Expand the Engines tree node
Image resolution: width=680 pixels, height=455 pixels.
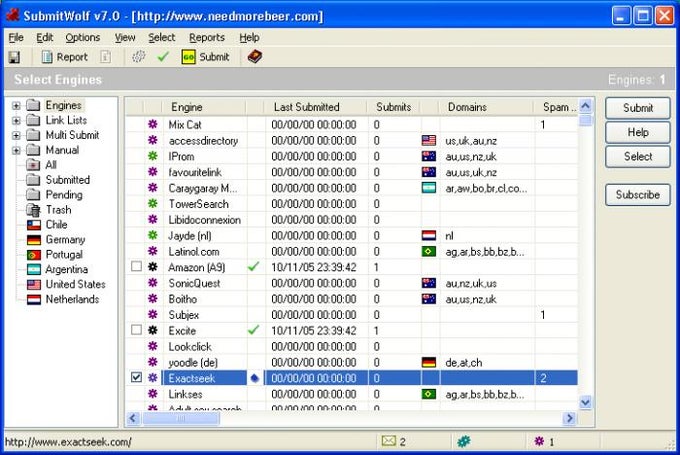[x=16, y=105]
